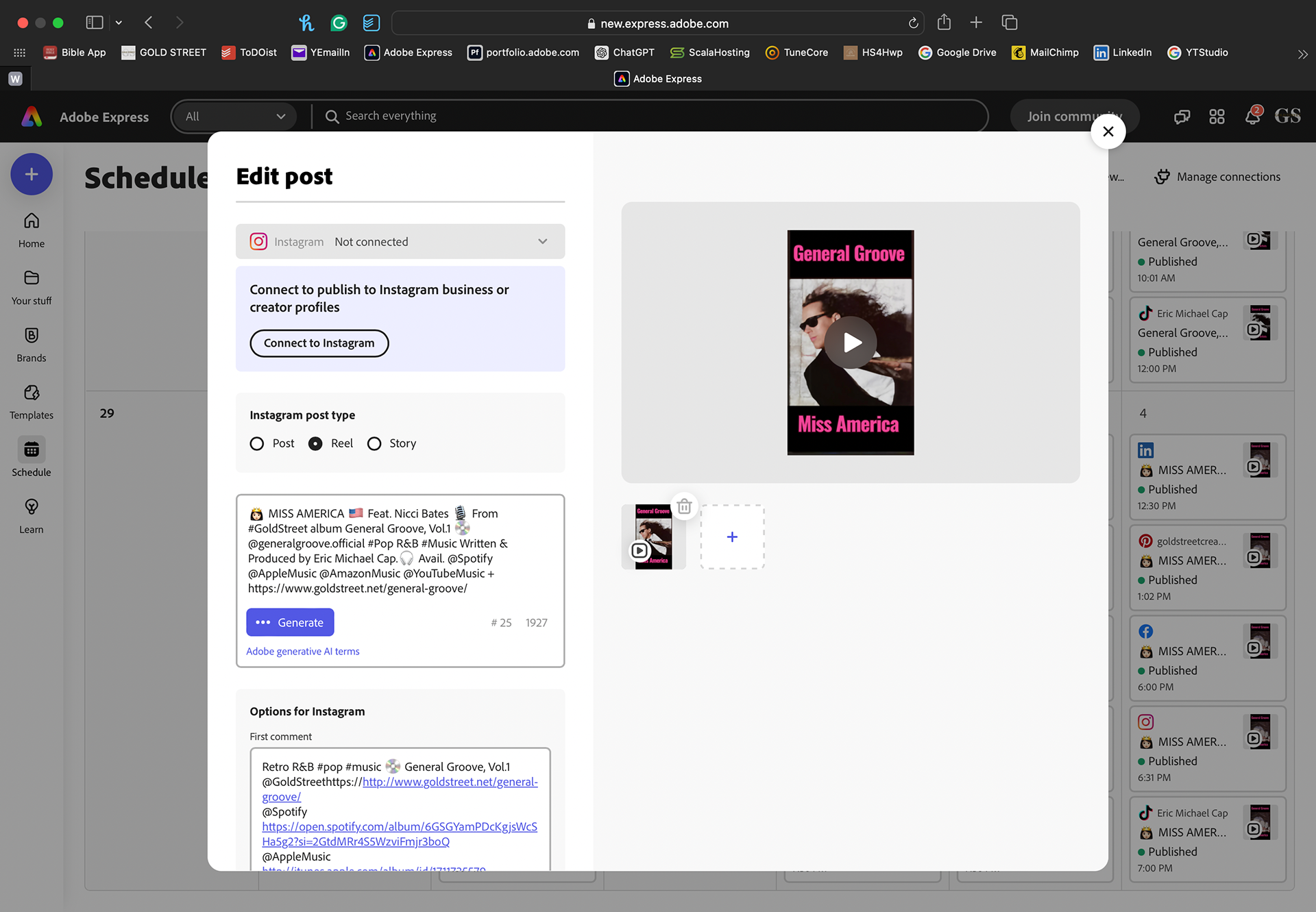The height and width of the screenshot is (912, 1316).
Task: Show more bookmarks with the chevrons
Action: tap(1302, 53)
